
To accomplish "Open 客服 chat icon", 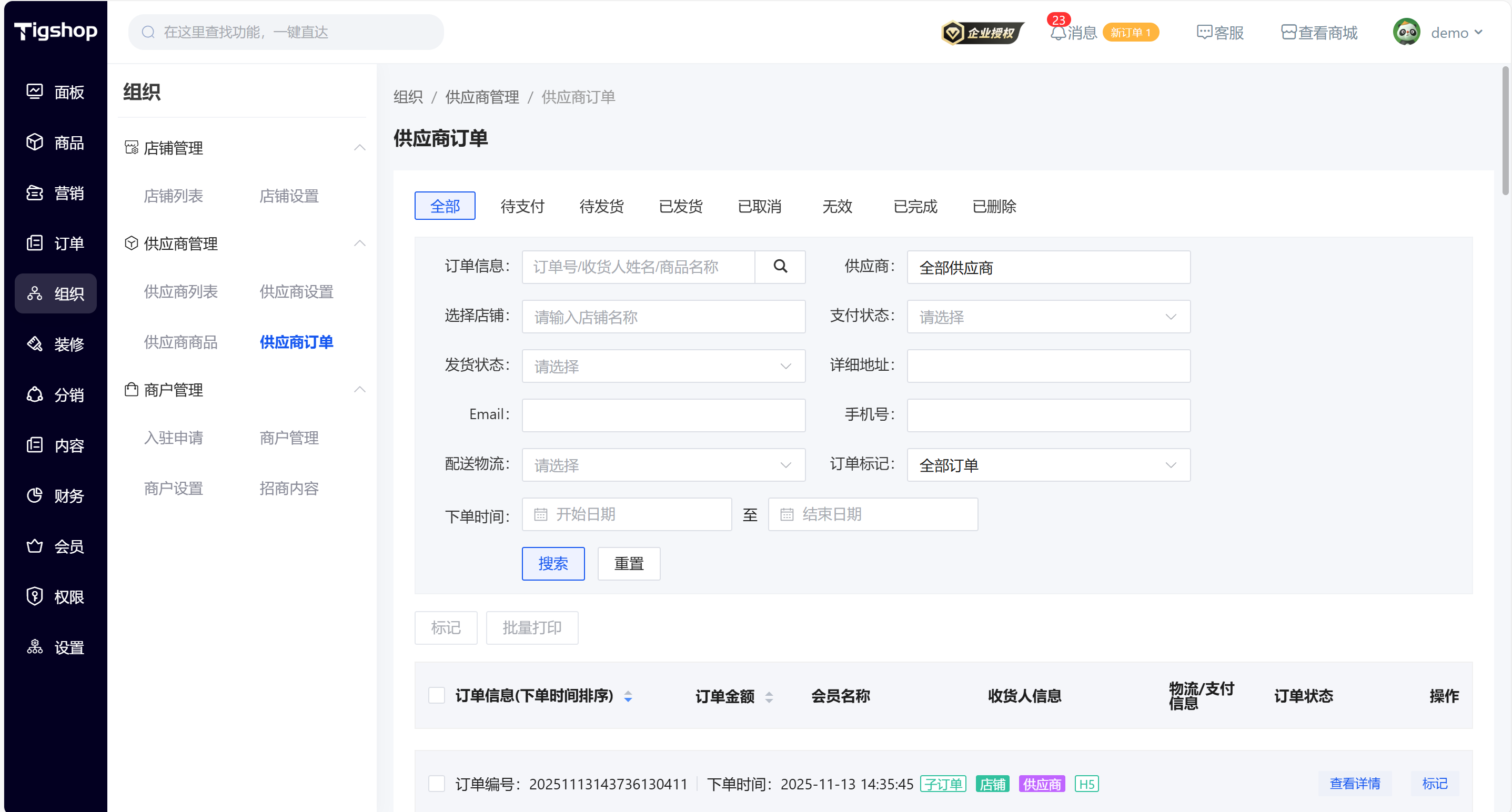I will (x=1203, y=33).
